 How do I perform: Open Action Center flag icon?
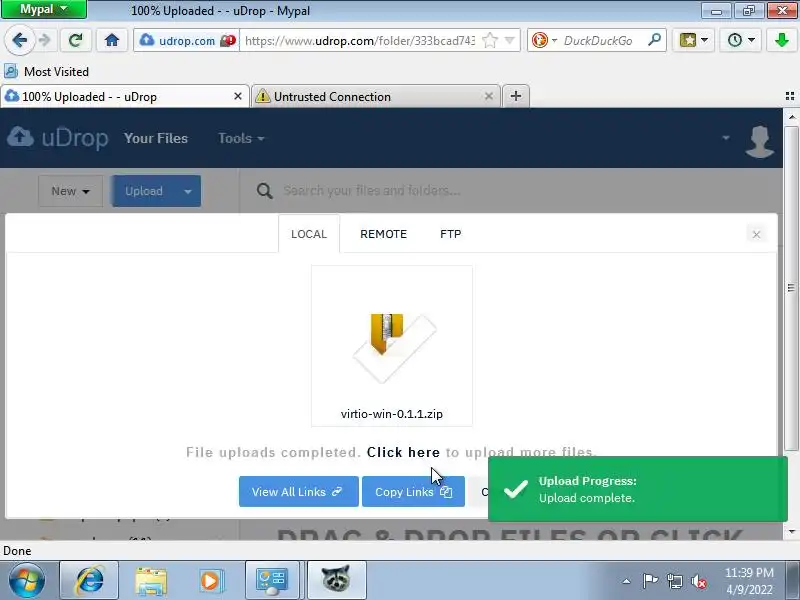(650, 581)
